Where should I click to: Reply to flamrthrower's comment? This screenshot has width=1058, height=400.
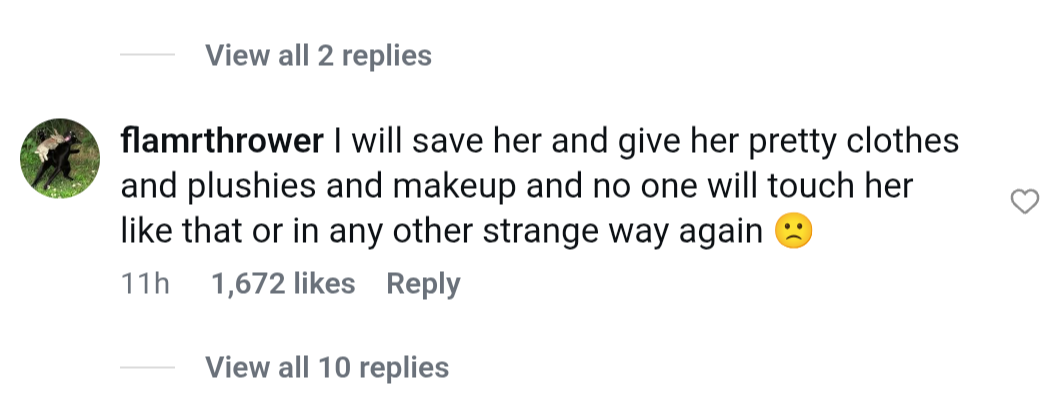click(x=423, y=284)
